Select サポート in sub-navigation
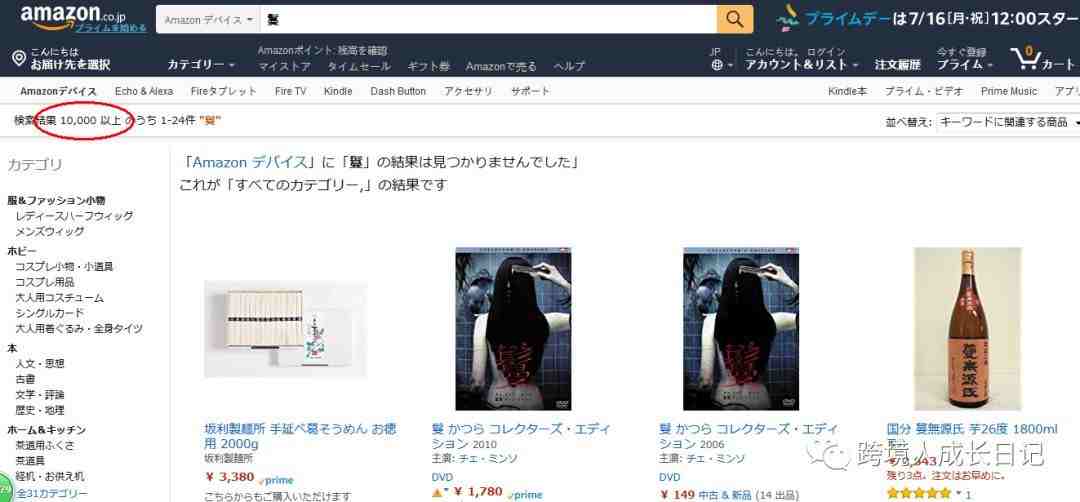Screen dimensions: 1080x502 pyautogui.click(x=530, y=91)
